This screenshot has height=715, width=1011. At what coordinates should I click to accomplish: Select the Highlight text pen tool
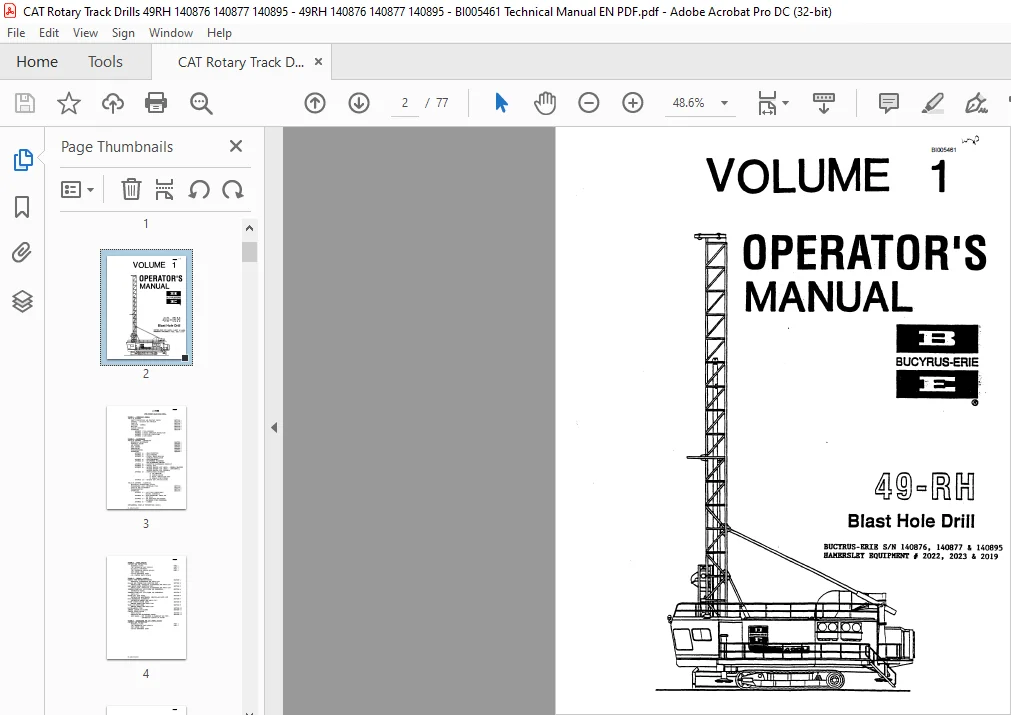click(x=932, y=103)
